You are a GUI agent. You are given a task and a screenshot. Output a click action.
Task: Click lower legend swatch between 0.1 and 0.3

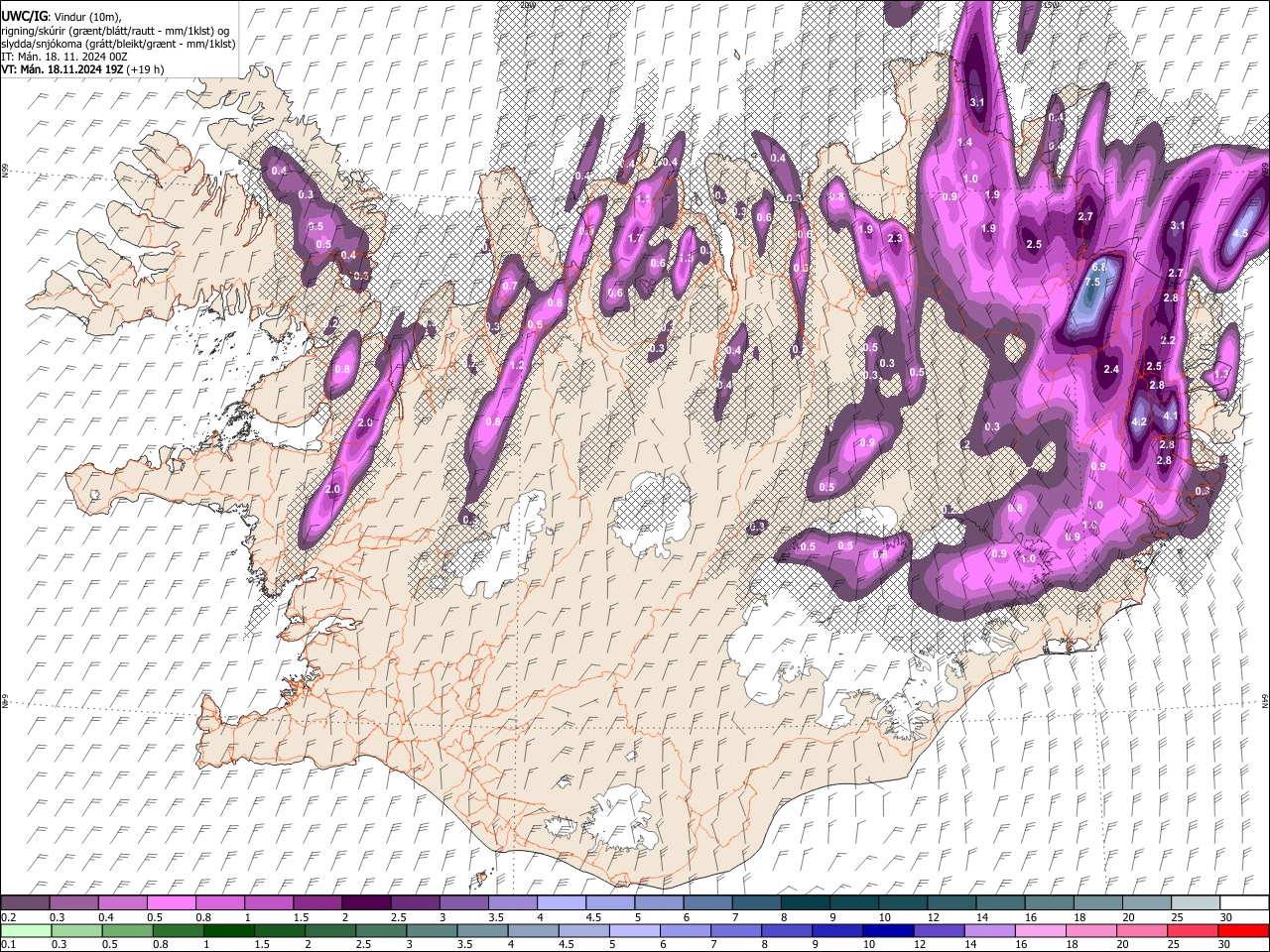click(x=25, y=930)
